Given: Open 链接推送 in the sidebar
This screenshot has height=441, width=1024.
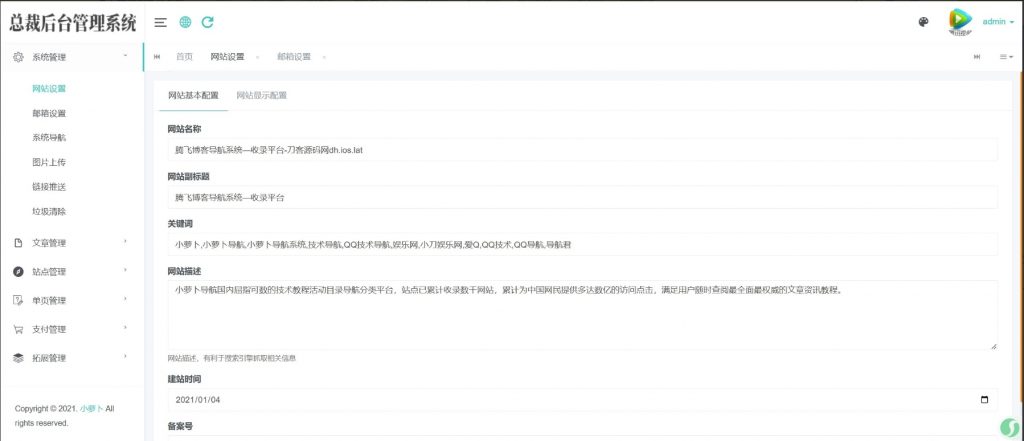Looking at the screenshot, I should tap(49, 187).
